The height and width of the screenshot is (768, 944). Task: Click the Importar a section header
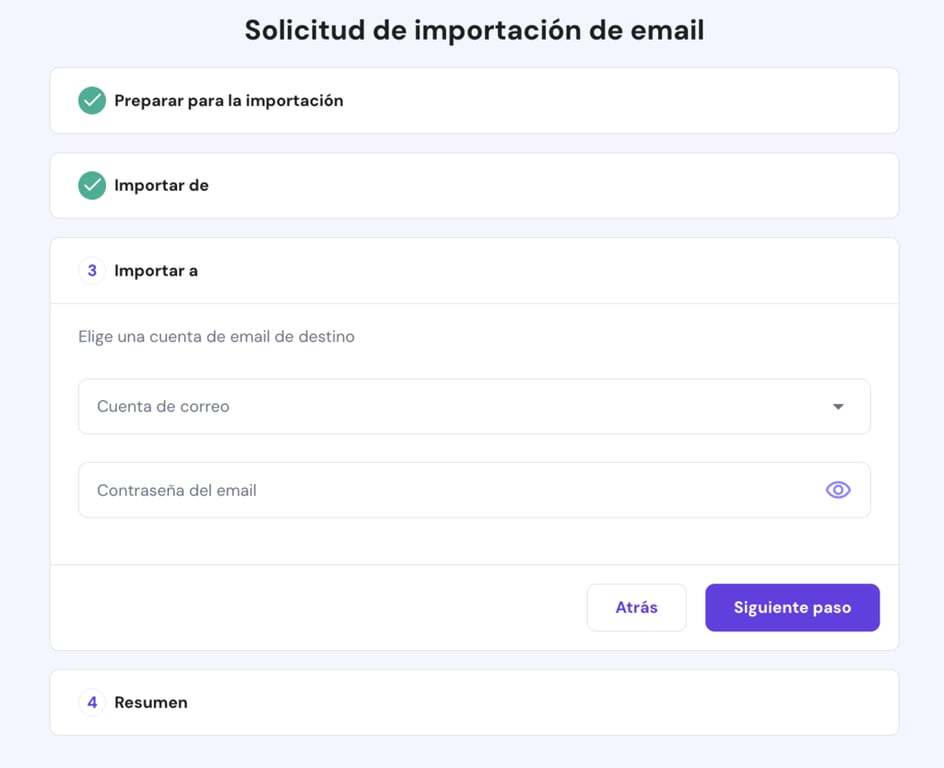point(156,270)
